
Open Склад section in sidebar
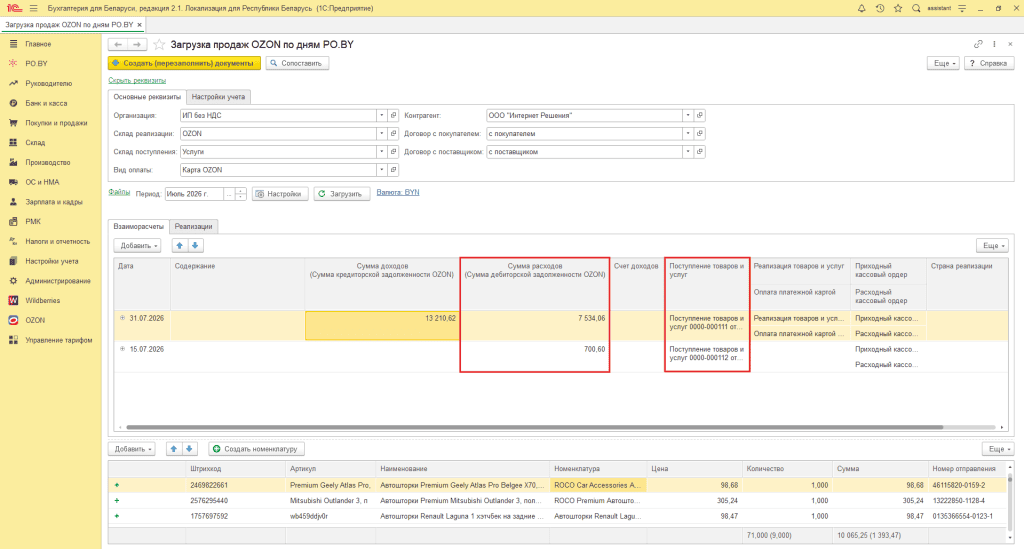(x=35, y=142)
